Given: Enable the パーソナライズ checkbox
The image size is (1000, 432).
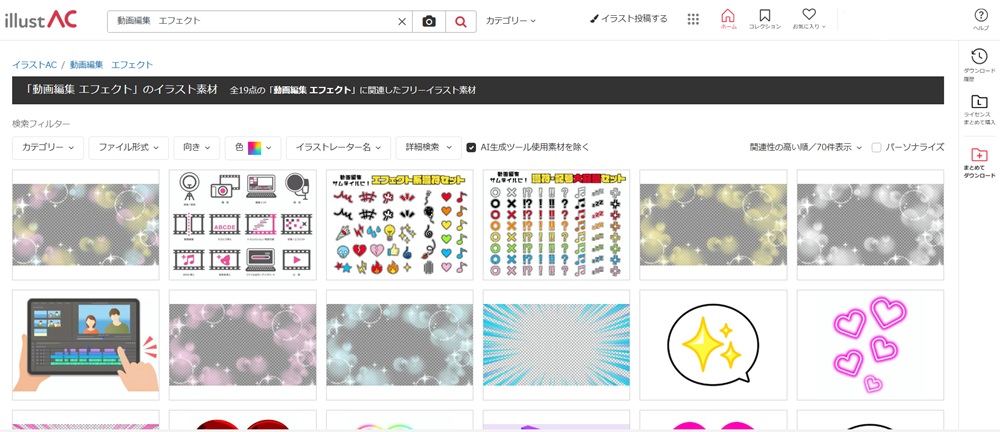Looking at the screenshot, I should [x=876, y=147].
